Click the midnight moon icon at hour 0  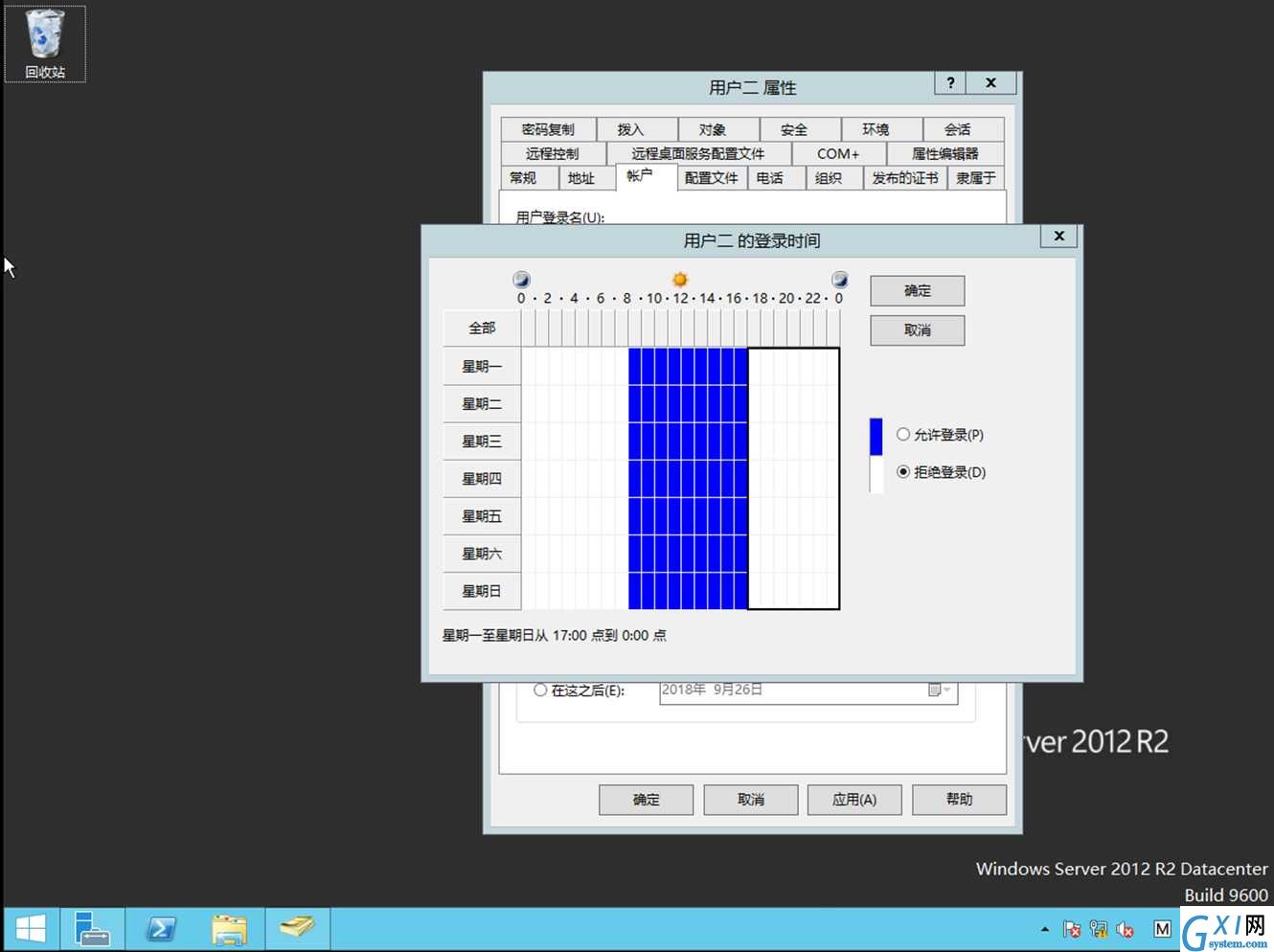tap(522, 280)
